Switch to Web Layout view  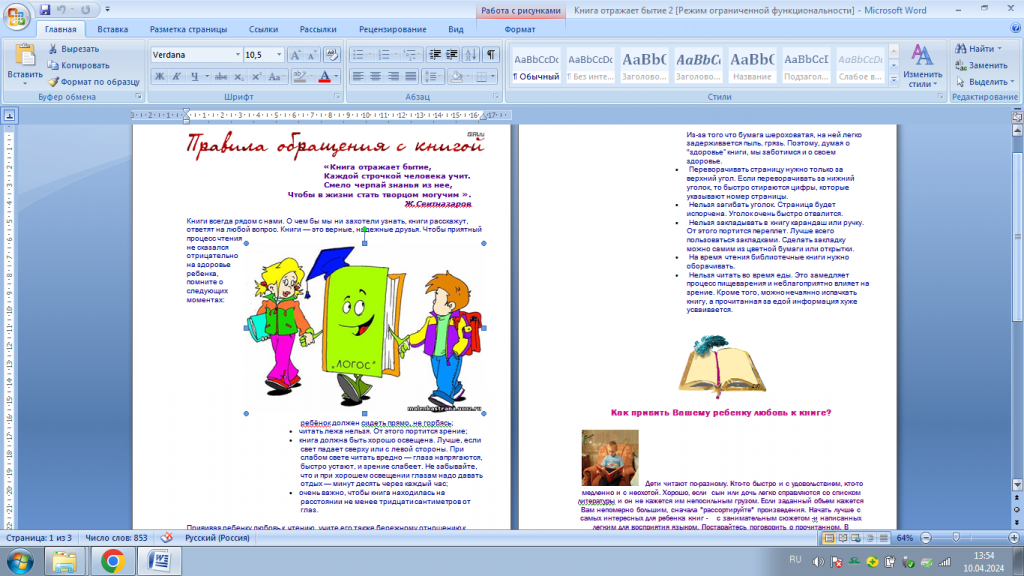(x=856, y=538)
